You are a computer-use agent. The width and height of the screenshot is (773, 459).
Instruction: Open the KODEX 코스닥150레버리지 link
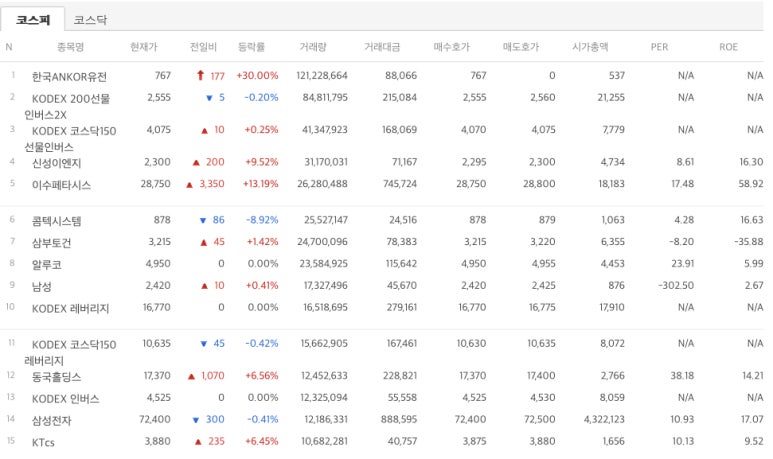click(70, 352)
